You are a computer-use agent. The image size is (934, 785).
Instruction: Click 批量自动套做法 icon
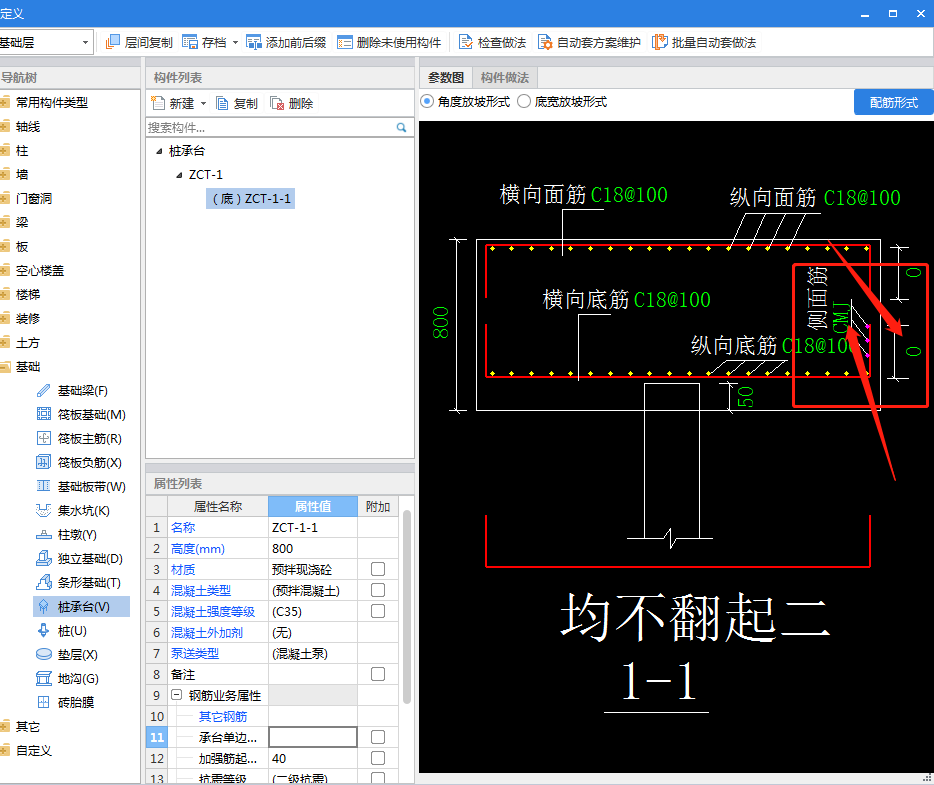click(x=659, y=42)
